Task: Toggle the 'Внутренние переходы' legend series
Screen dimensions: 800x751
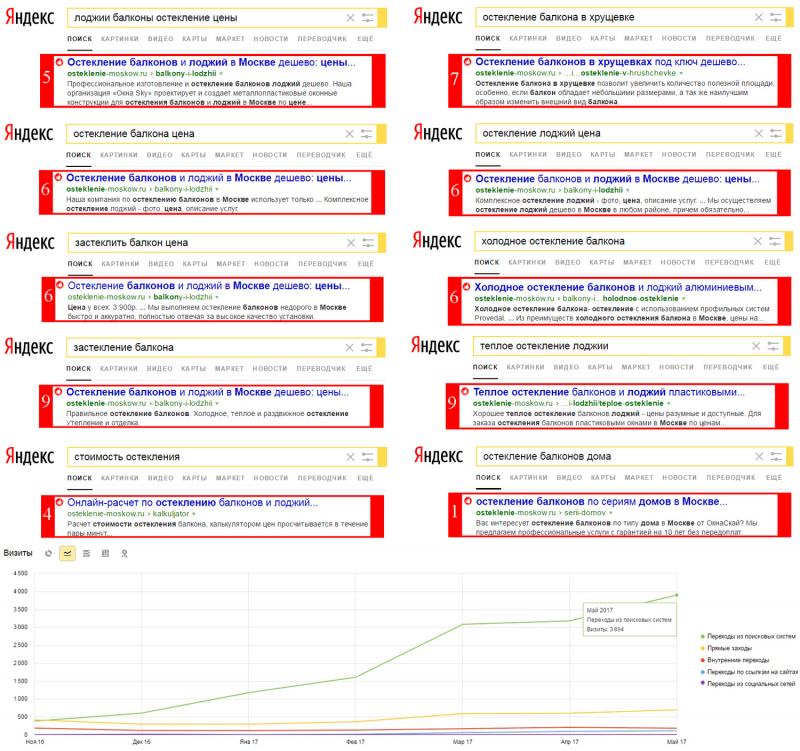Action: tap(735, 660)
